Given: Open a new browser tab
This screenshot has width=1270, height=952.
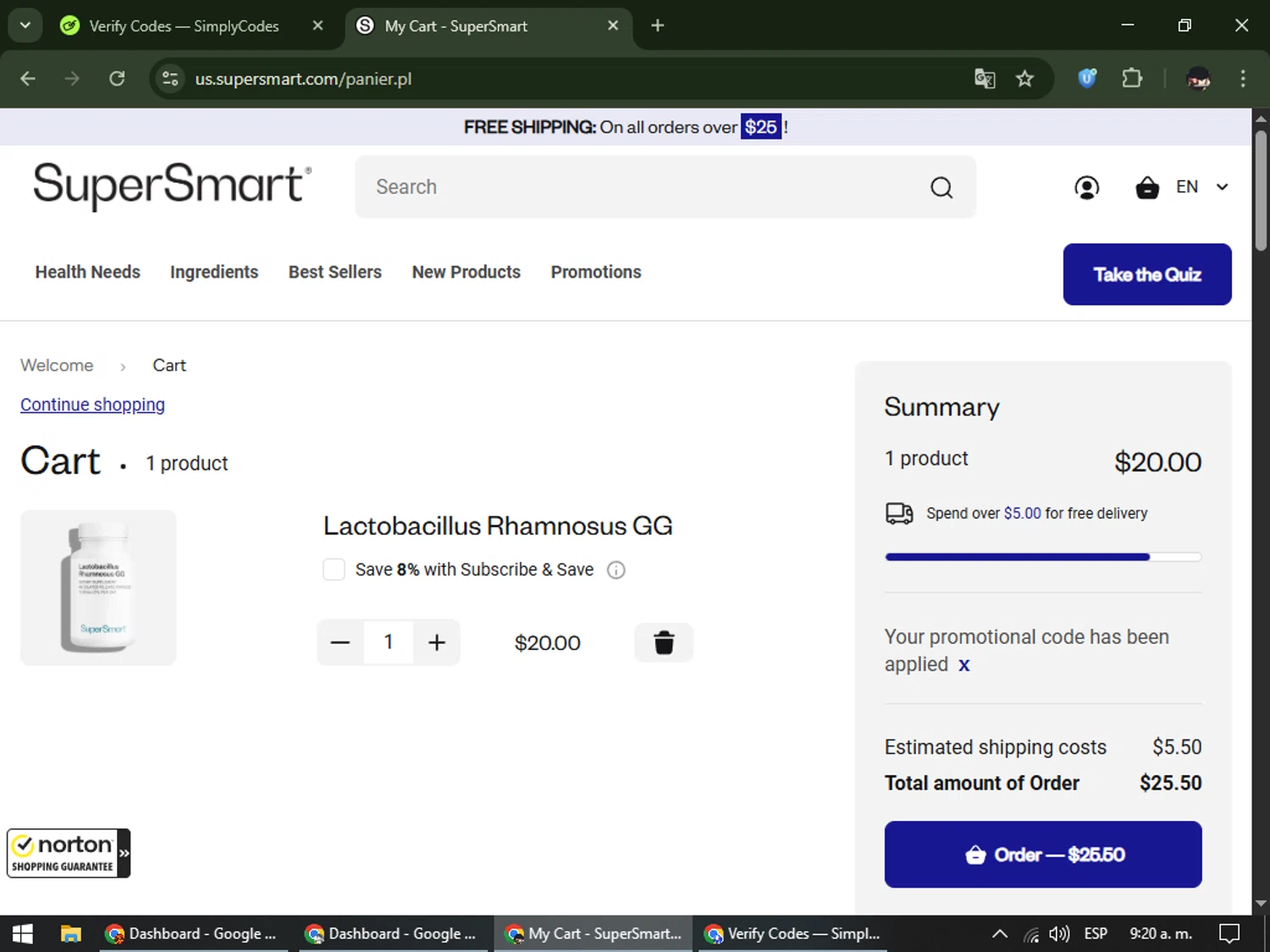Looking at the screenshot, I should (658, 25).
